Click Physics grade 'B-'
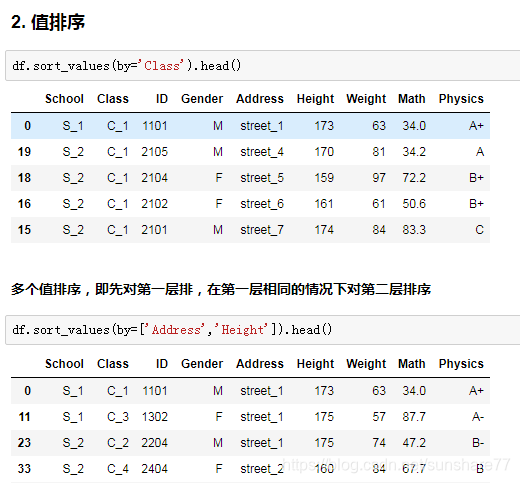Image resolution: width=520 pixels, height=483 pixels. coord(478,443)
